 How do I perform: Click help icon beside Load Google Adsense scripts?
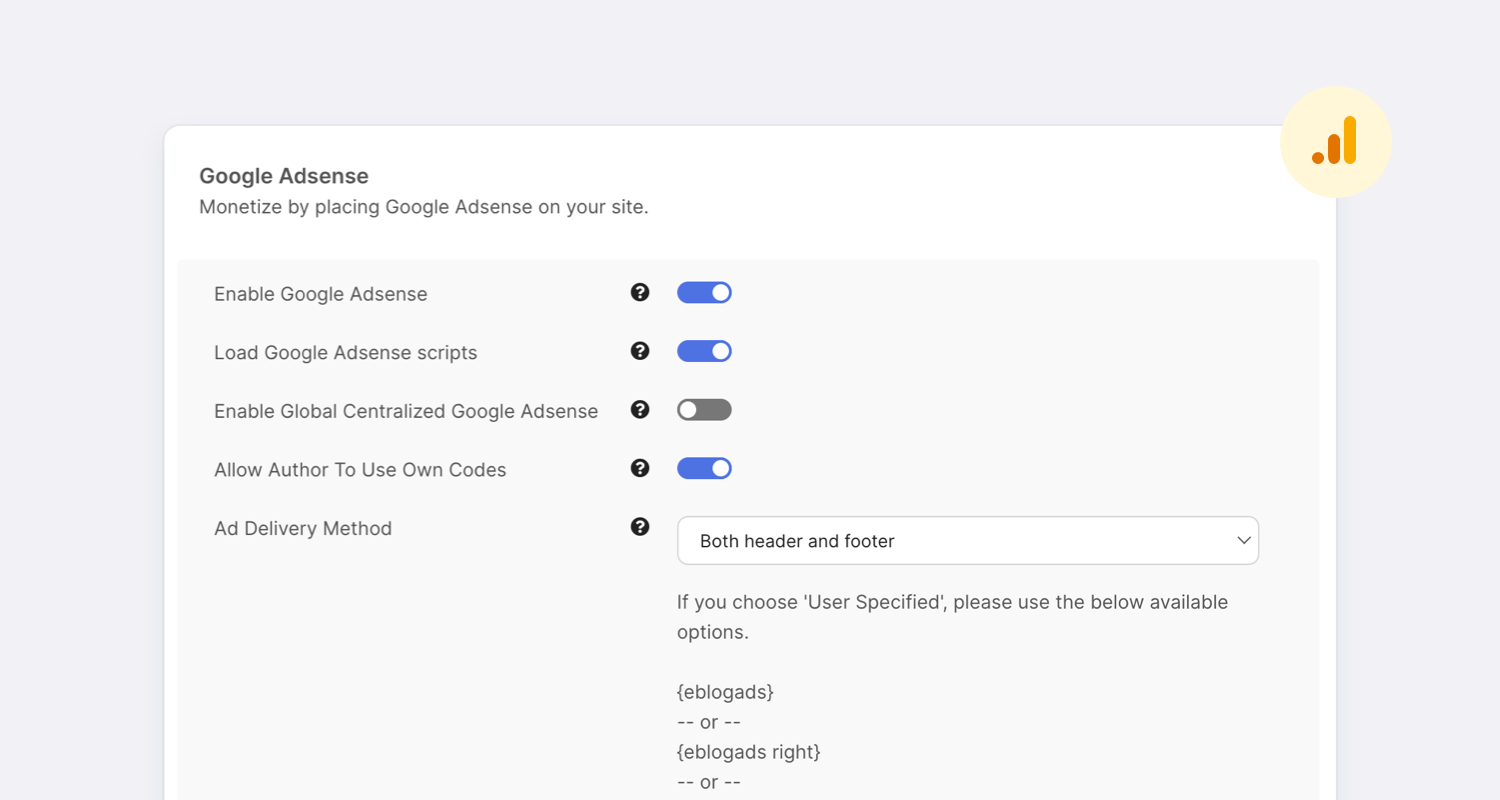pyautogui.click(x=640, y=351)
